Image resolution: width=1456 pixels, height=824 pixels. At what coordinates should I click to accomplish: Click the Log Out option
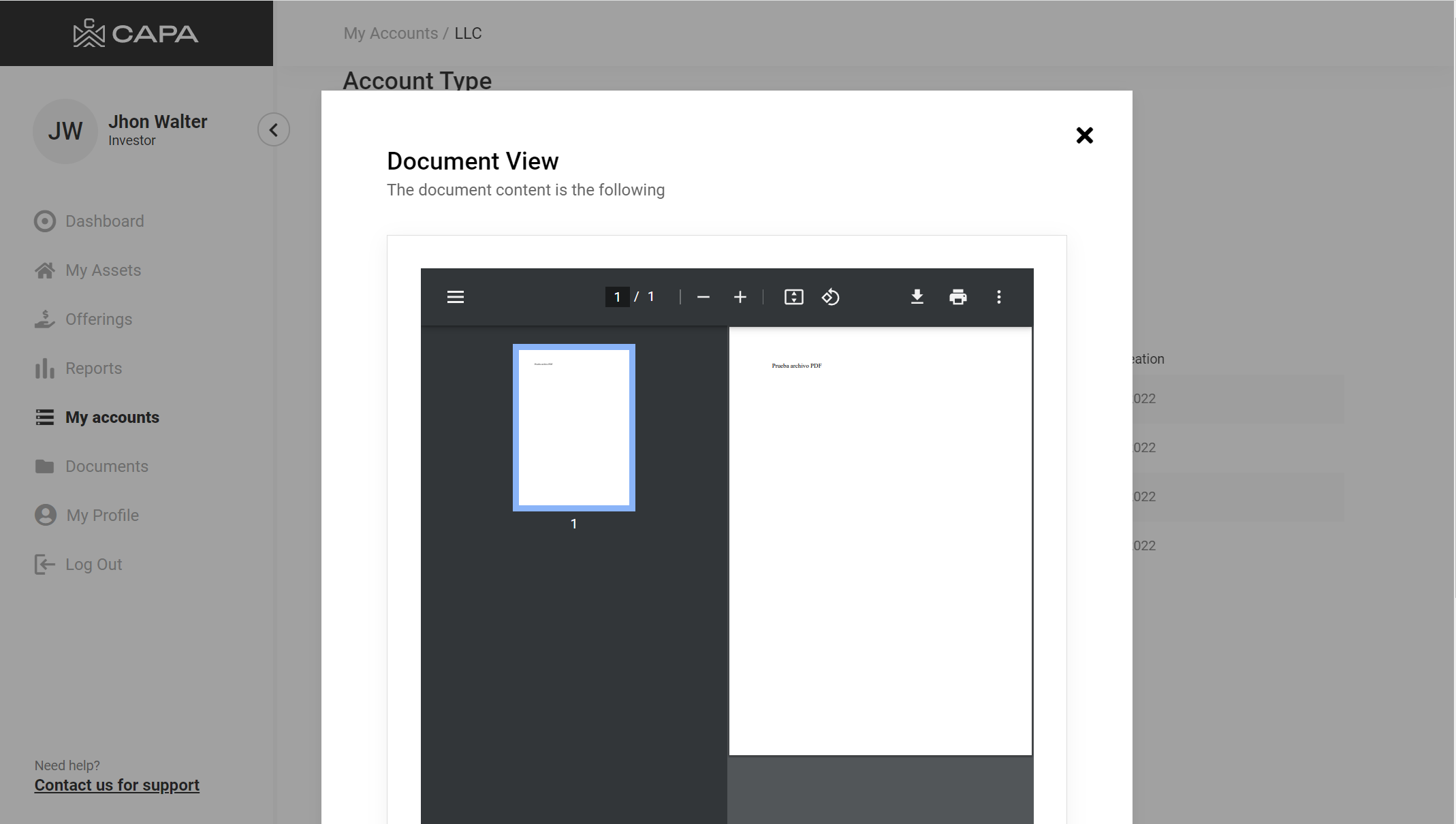[x=93, y=565]
